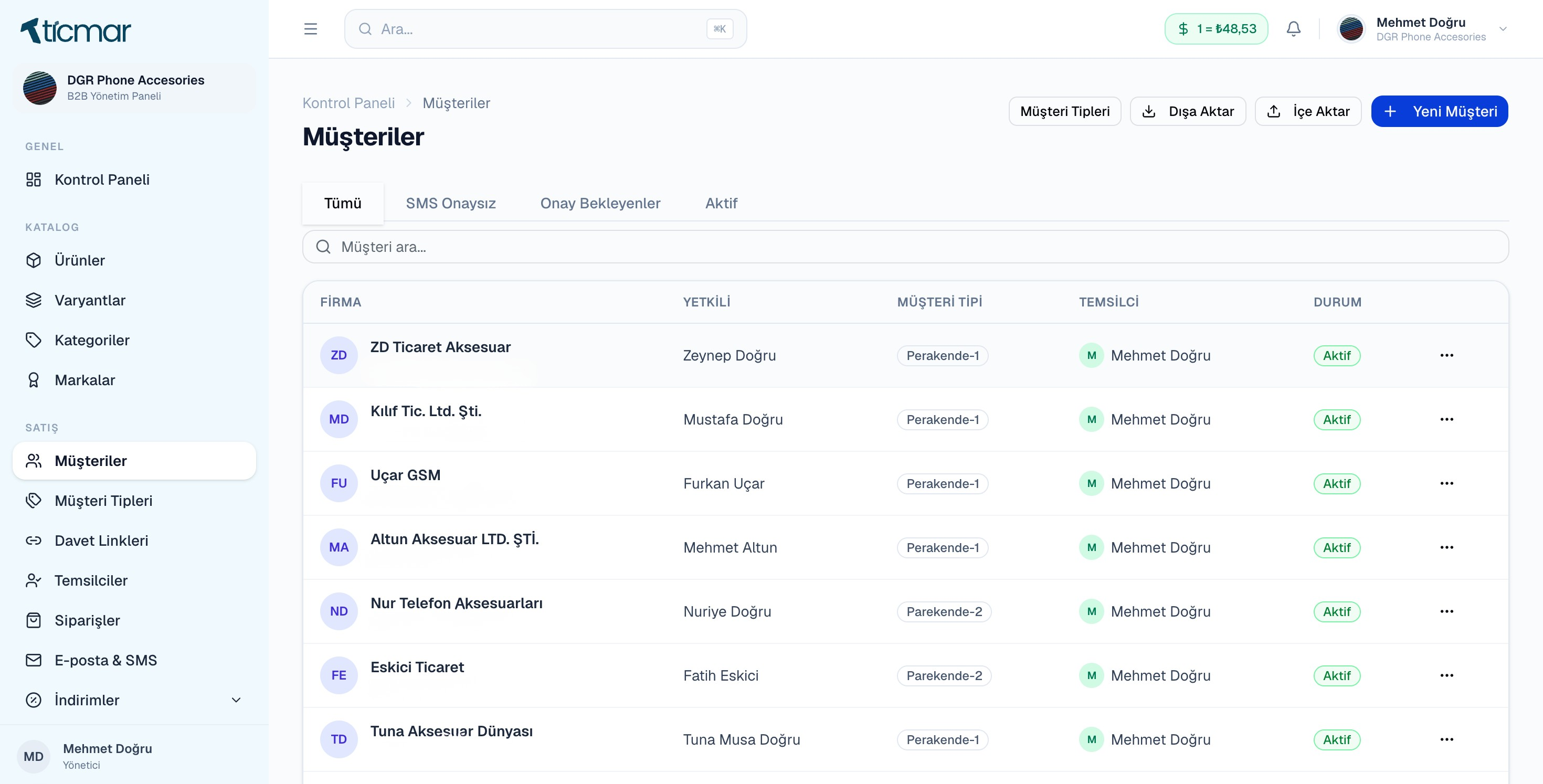The image size is (1543, 784).
Task: Click the Aktif status badge for Altun Aksesuar
Action: point(1337,547)
